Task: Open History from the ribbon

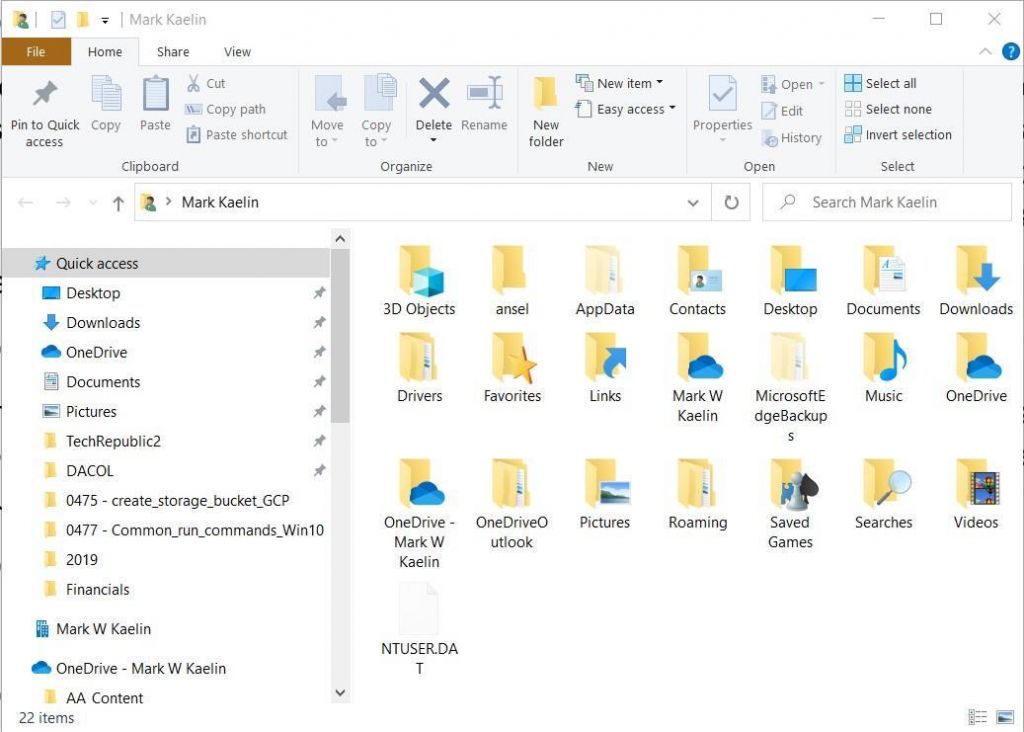Action: pos(793,138)
